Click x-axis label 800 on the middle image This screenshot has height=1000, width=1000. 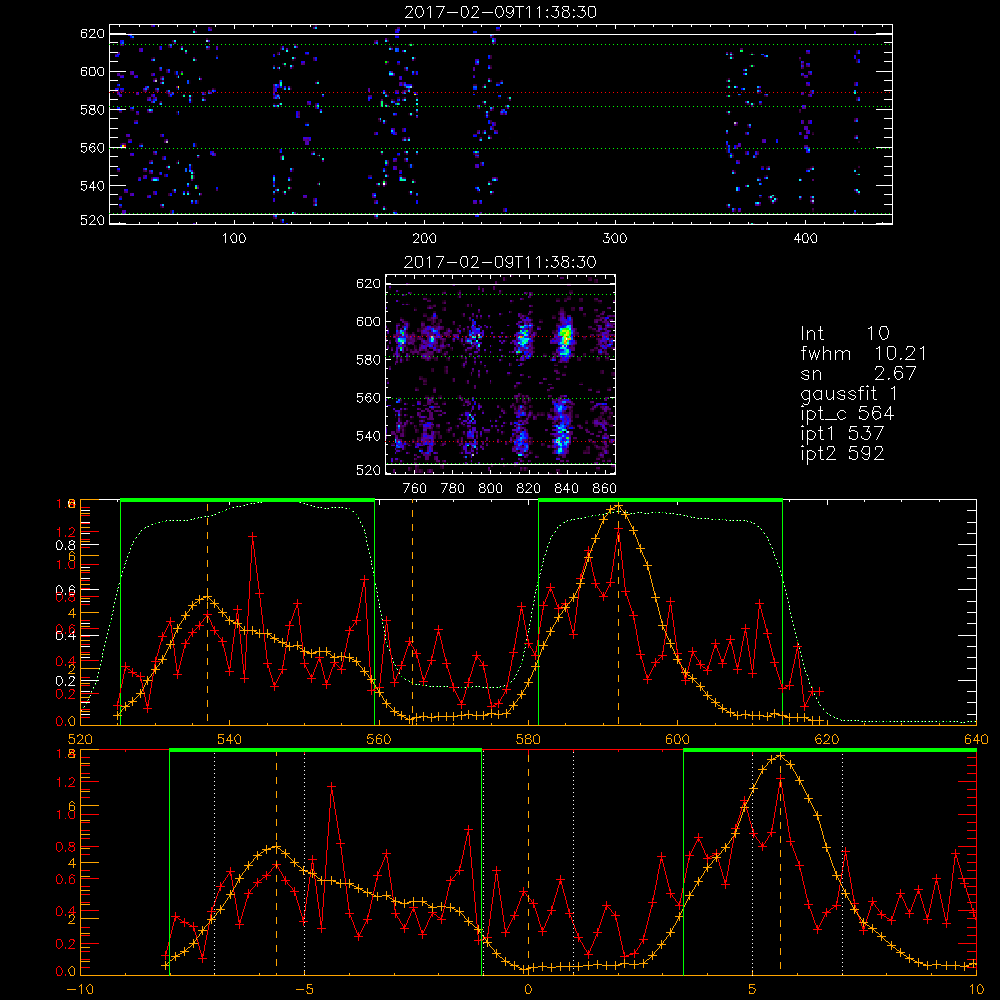coord(490,489)
